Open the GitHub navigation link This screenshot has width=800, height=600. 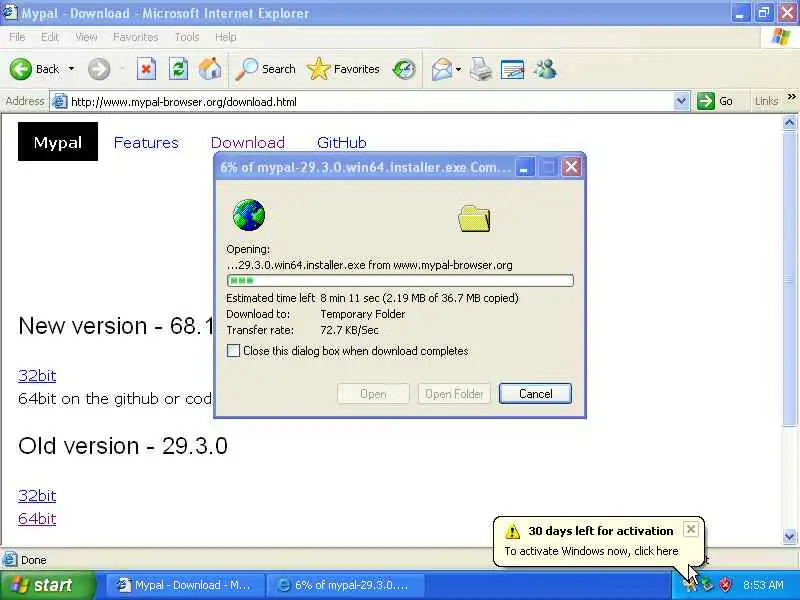341,142
